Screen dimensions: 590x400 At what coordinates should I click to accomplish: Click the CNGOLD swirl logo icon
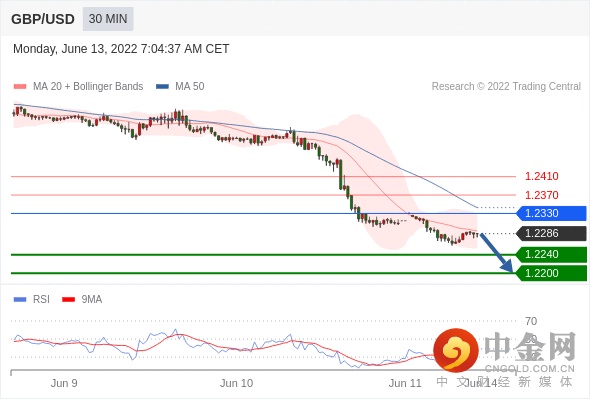456,350
